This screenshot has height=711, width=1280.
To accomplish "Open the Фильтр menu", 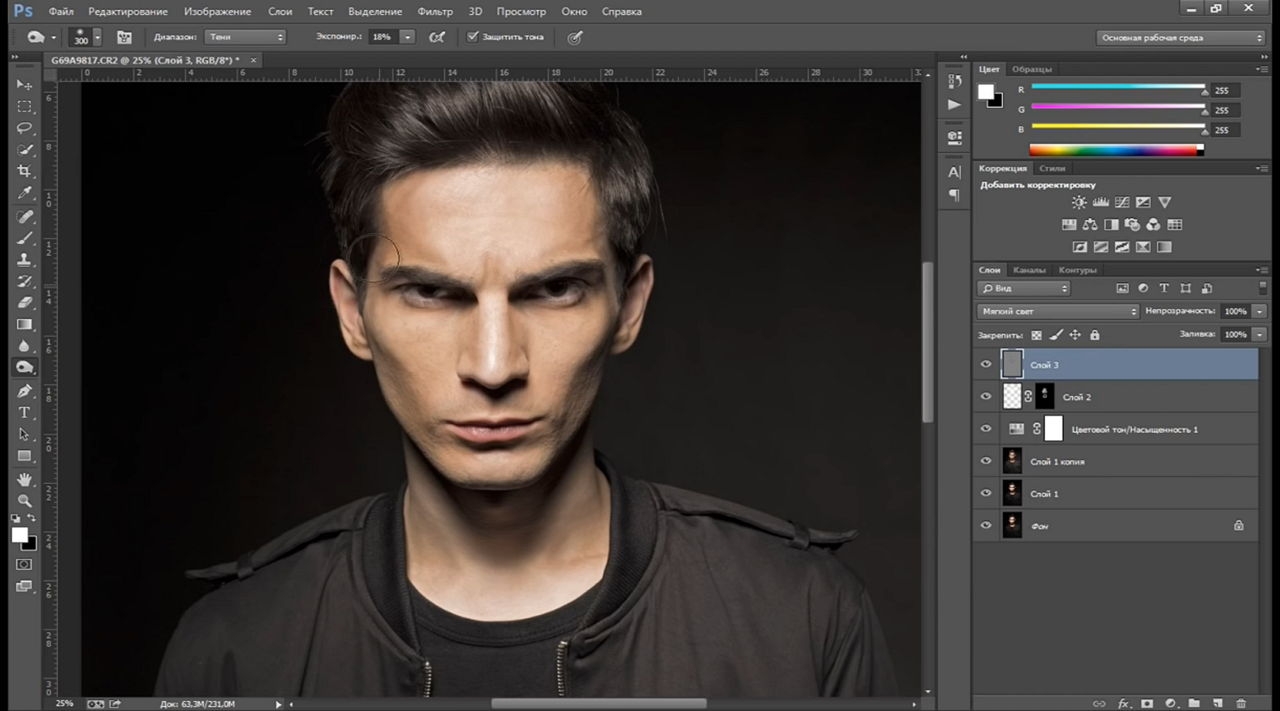I will 435,12.
